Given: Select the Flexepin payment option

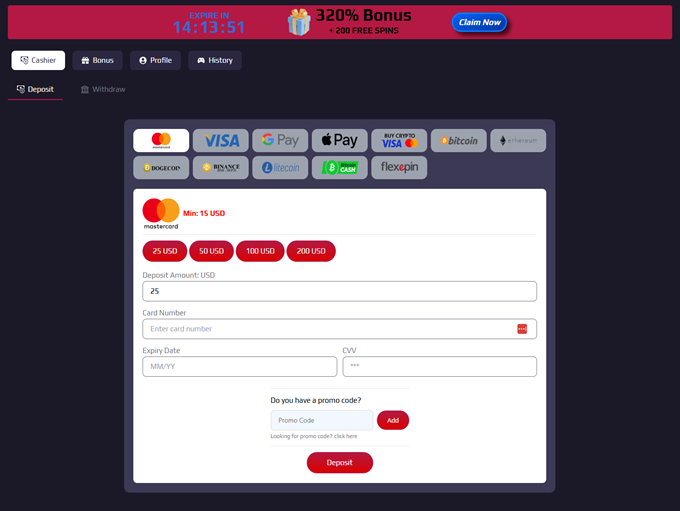Looking at the screenshot, I should pos(399,168).
